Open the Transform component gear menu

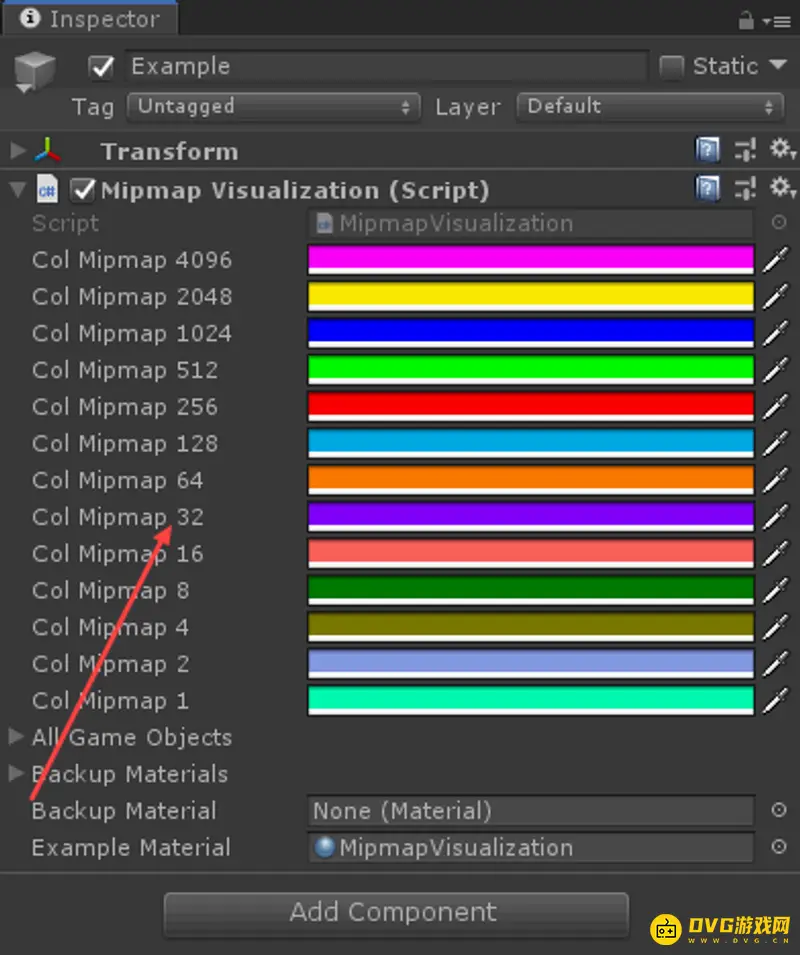[x=782, y=151]
